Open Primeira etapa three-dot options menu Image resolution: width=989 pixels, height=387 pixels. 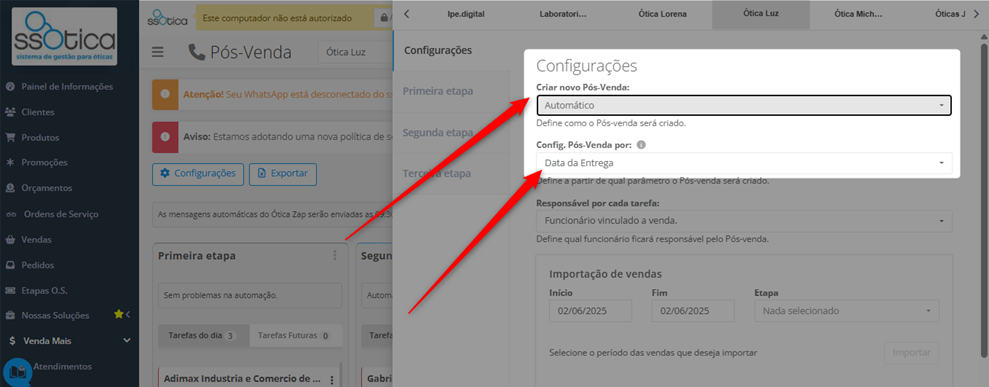[335, 255]
